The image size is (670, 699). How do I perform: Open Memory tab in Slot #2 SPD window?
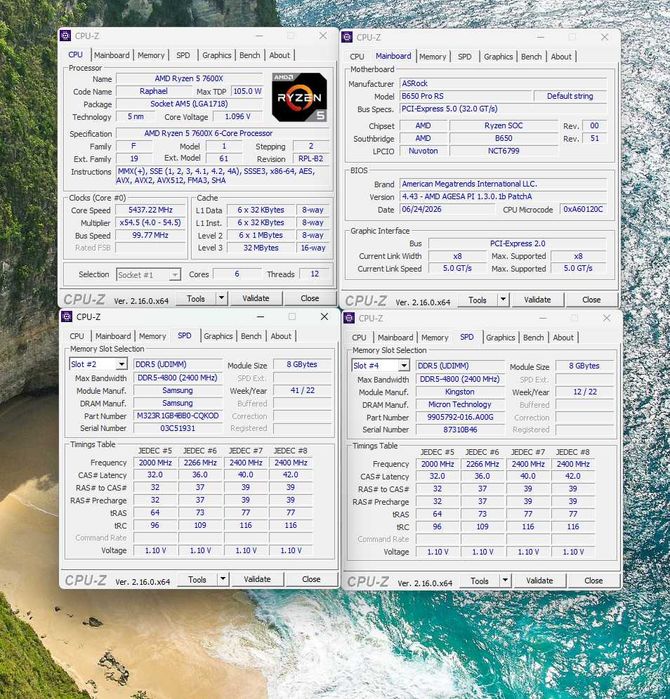pyautogui.click(x=152, y=336)
